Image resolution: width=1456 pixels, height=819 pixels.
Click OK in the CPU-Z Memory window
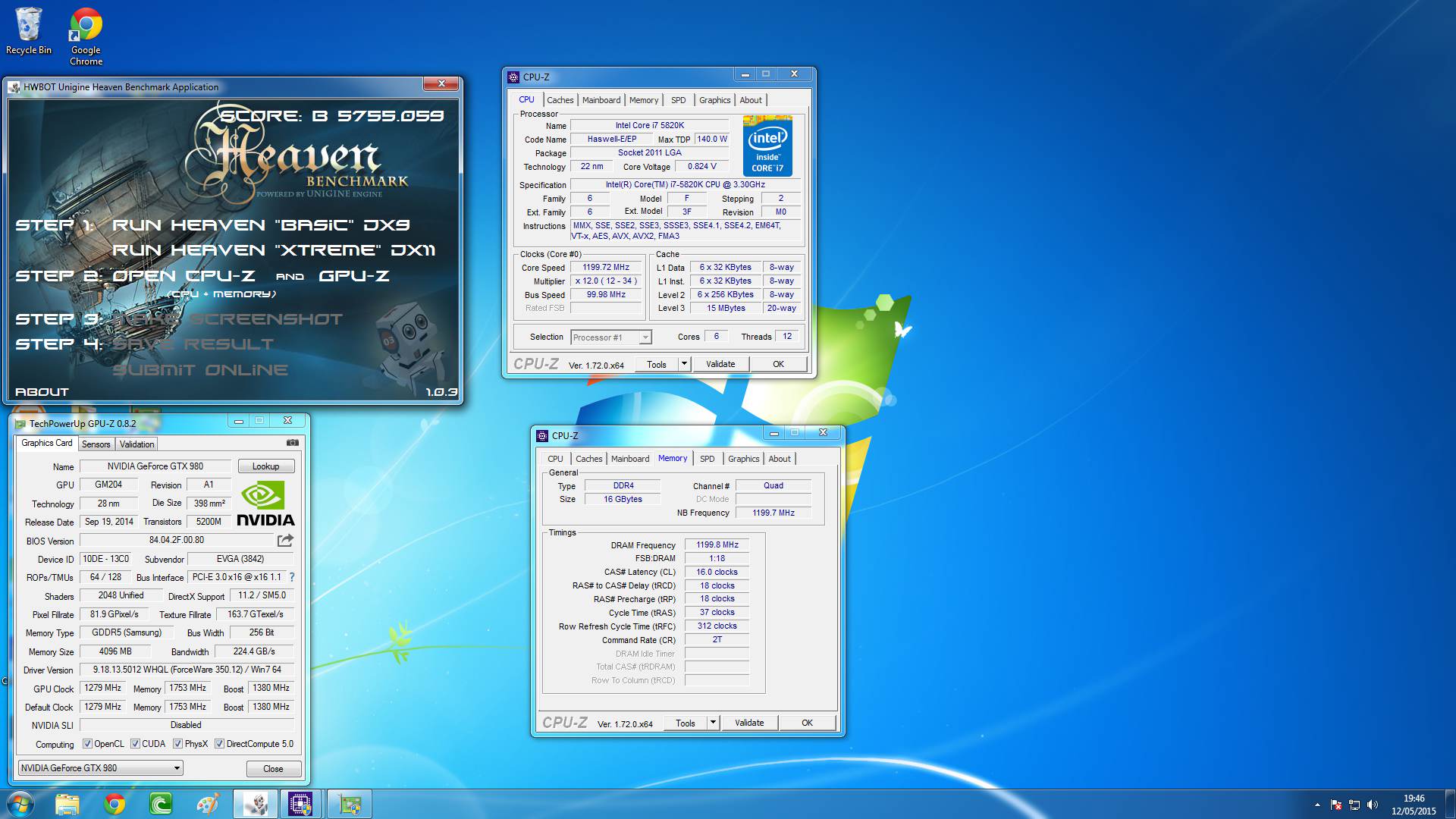(x=807, y=723)
